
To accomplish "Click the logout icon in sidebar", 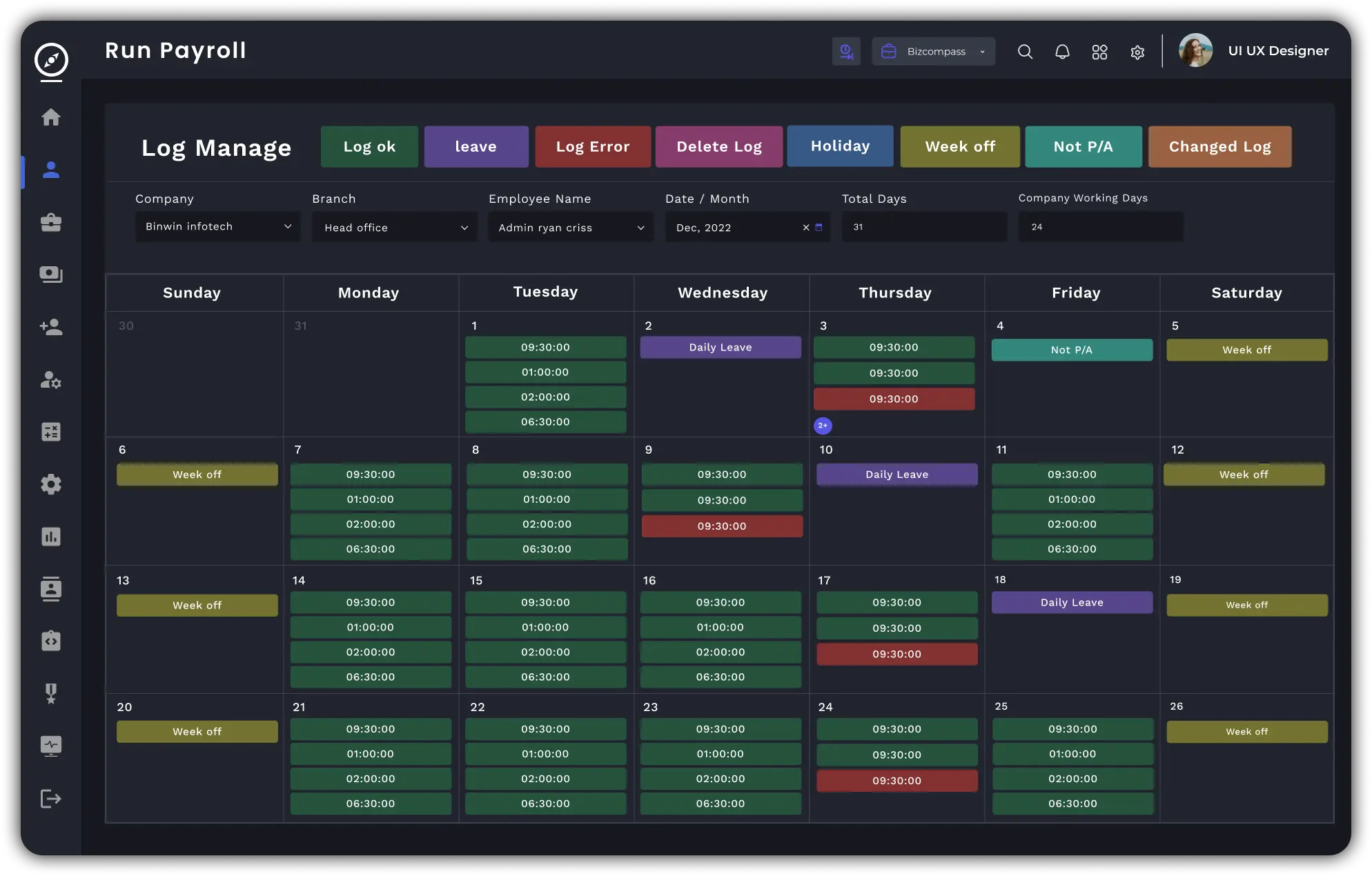I will click(51, 799).
